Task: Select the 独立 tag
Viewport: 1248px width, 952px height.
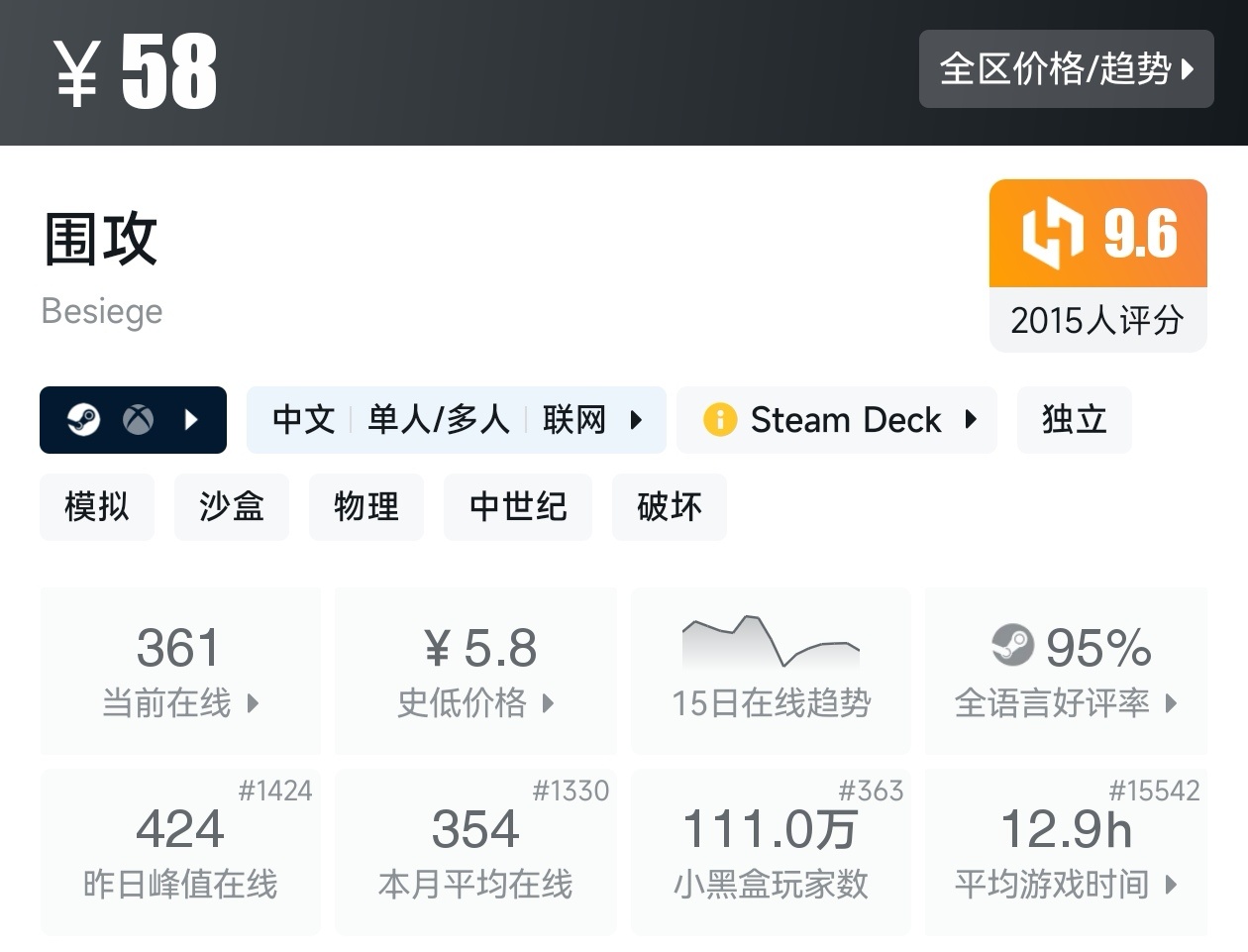Action: click(x=1074, y=420)
